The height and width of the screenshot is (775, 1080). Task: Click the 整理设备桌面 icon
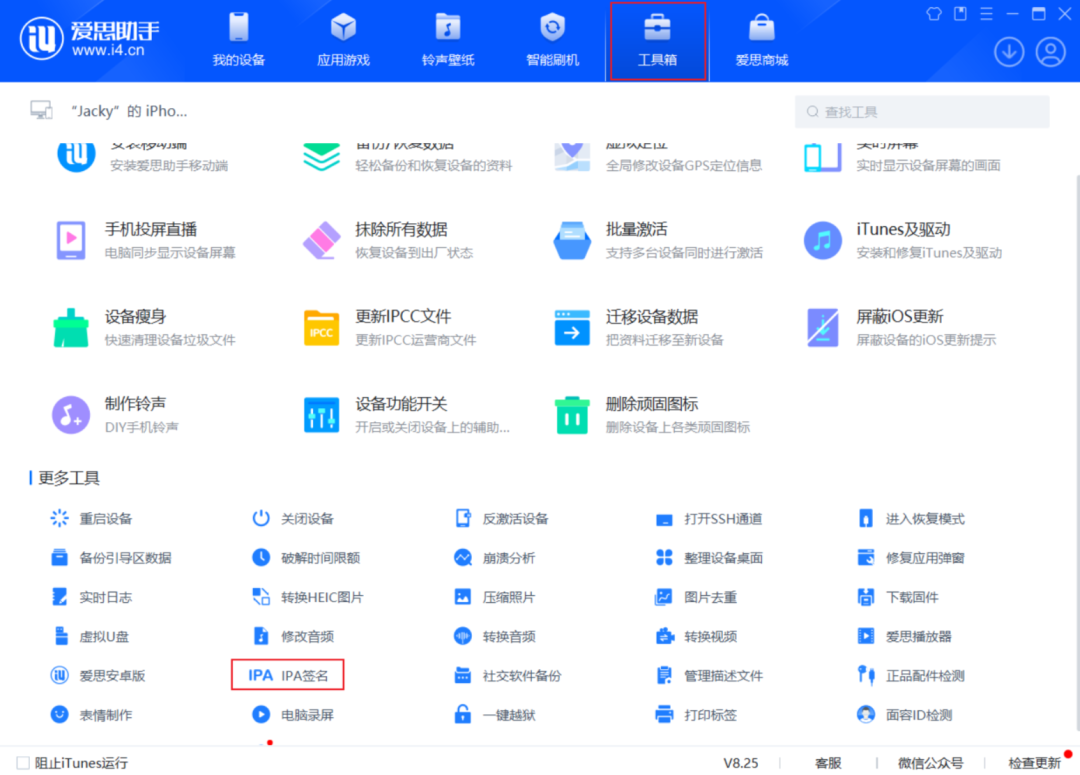pos(664,557)
